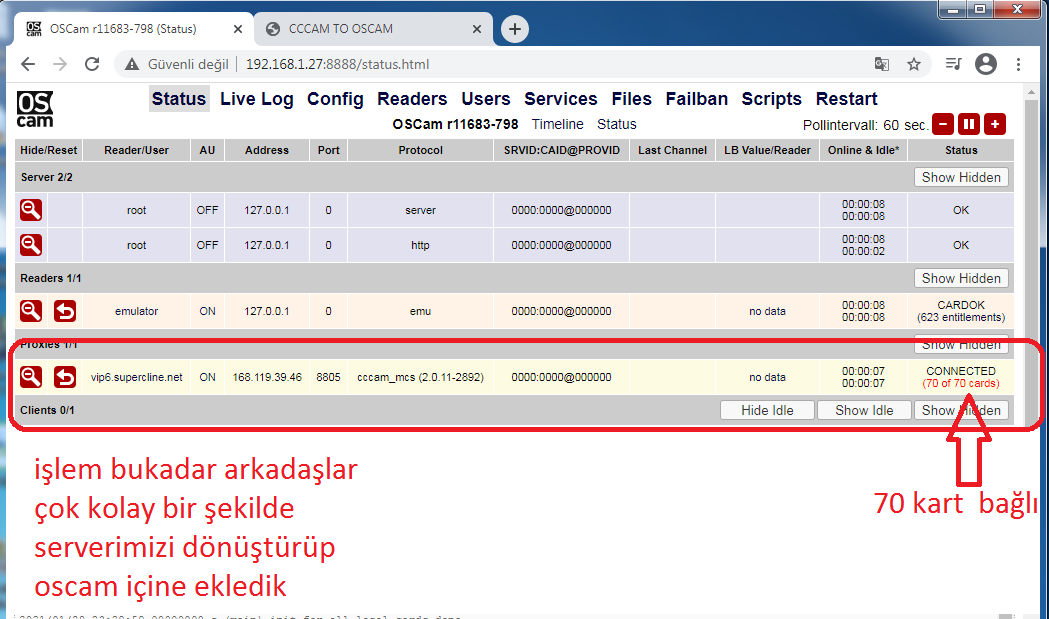The height and width of the screenshot is (619, 1049).
Task: Click the emulator reader name
Action: [x=136, y=311]
